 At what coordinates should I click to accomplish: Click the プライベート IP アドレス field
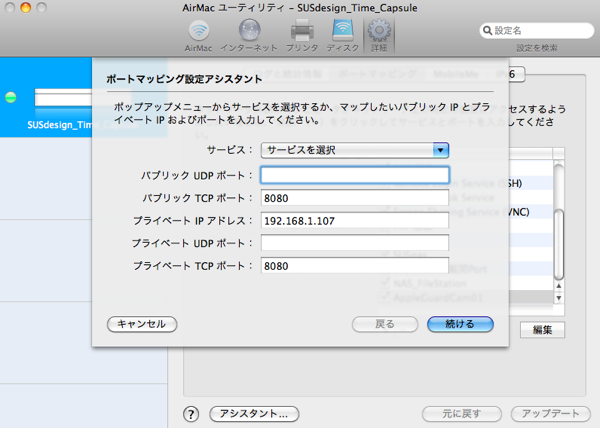pos(355,221)
